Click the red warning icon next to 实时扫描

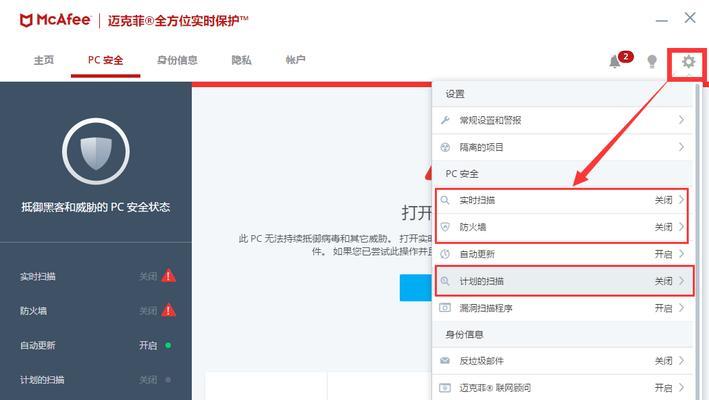(169, 275)
